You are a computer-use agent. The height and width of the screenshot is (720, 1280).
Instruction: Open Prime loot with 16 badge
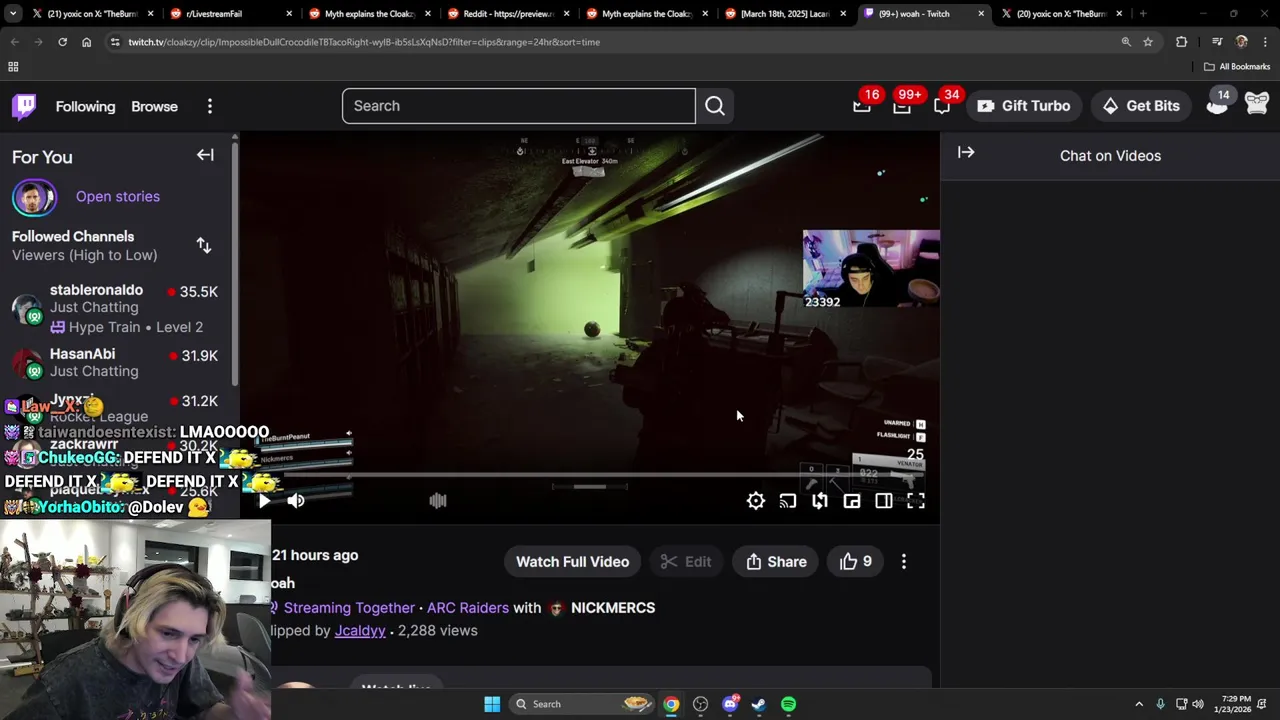click(862, 106)
